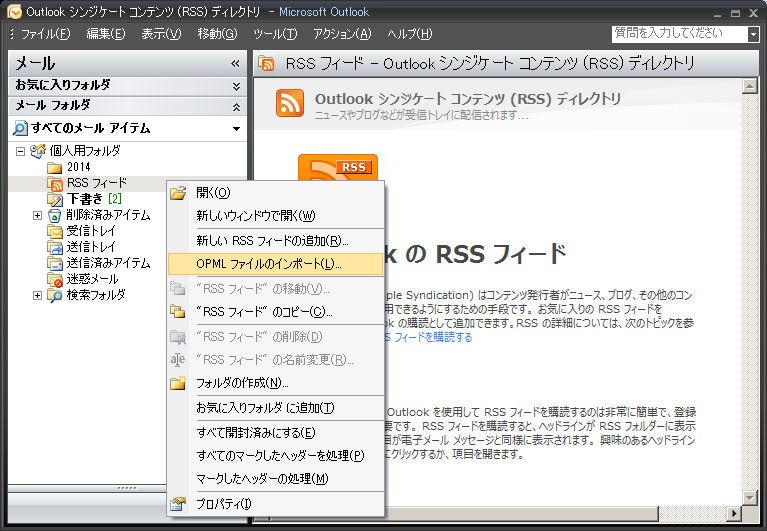Select the 送信トレイ outbox icon

55,247
